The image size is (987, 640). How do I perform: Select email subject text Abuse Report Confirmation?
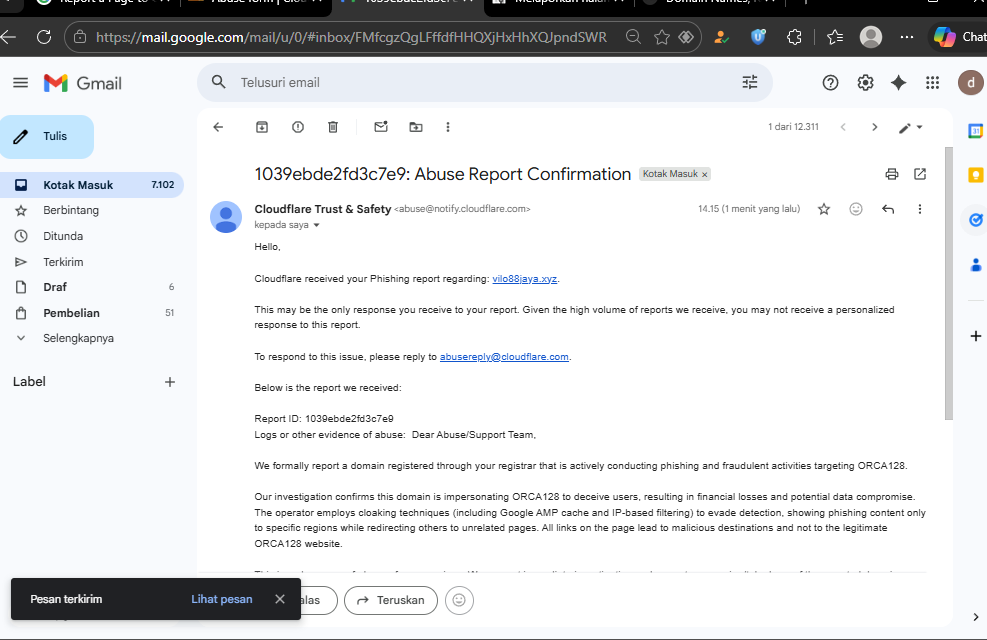(x=522, y=174)
